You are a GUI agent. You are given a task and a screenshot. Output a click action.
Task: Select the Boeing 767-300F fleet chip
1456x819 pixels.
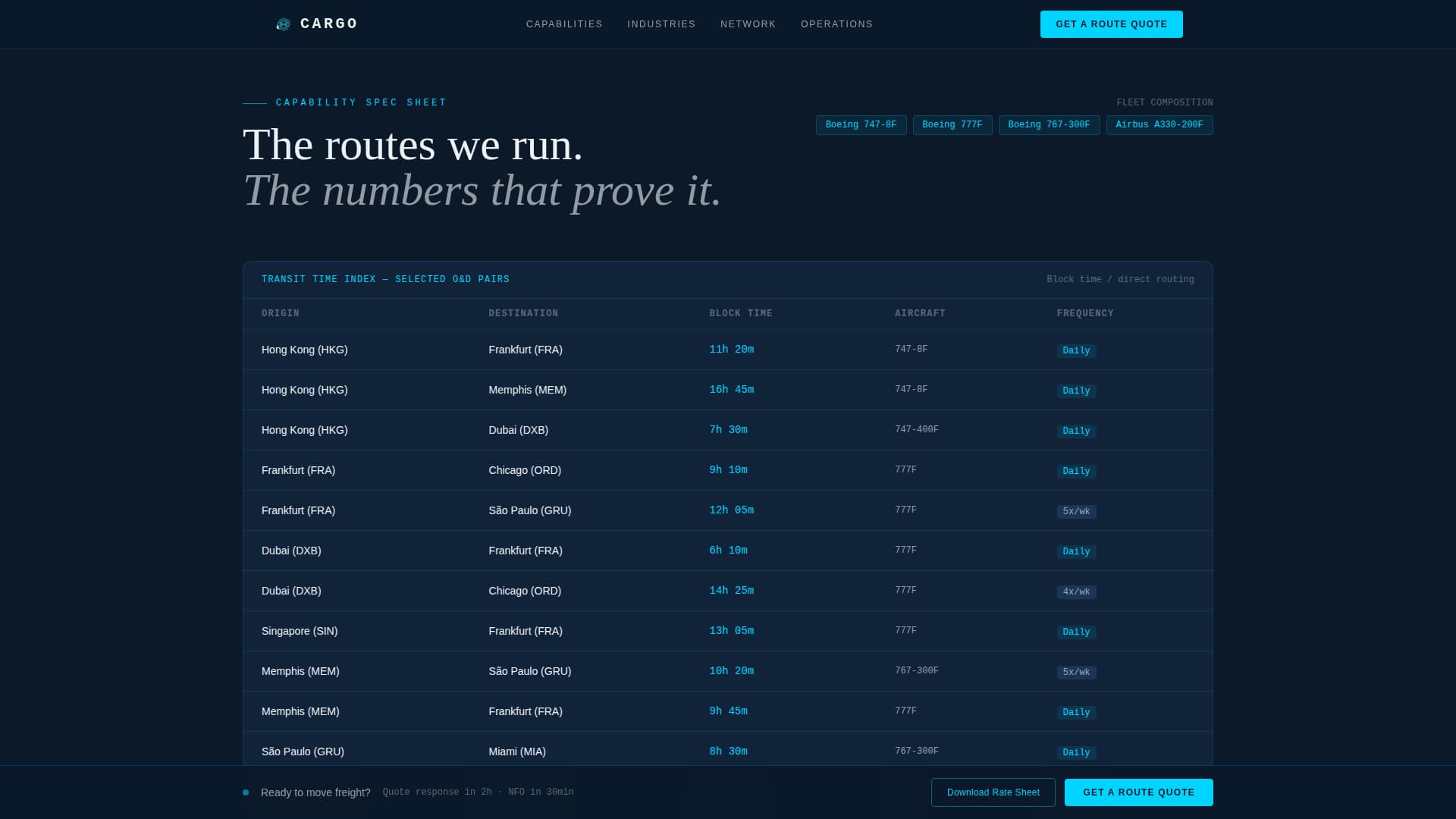(x=1049, y=124)
